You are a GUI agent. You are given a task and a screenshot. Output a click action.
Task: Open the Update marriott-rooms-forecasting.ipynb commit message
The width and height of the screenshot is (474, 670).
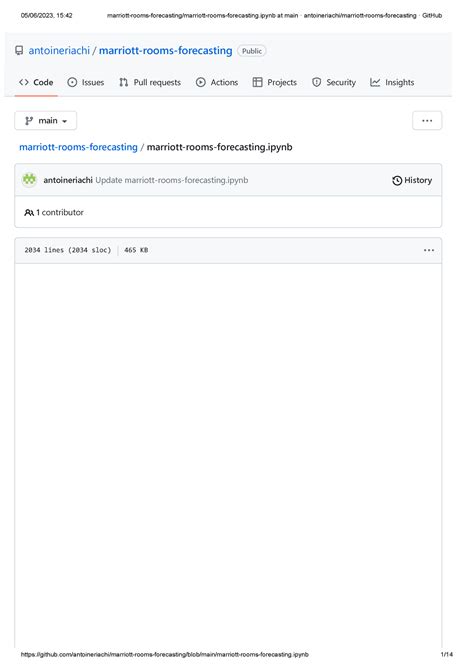[171, 180]
